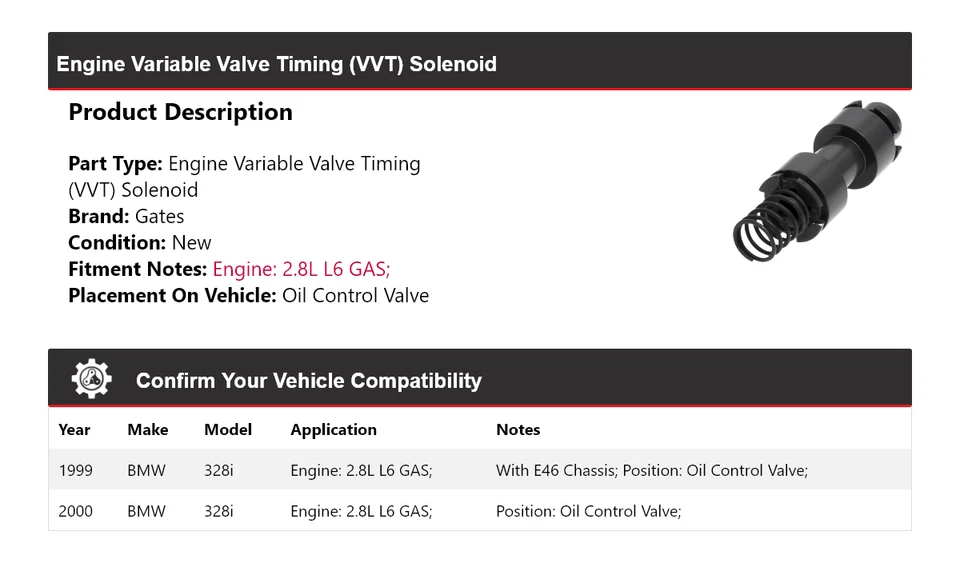The width and height of the screenshot is (960, 563).
Task: Click the E46 Chassis notes cell
Action: pos(651,470)
